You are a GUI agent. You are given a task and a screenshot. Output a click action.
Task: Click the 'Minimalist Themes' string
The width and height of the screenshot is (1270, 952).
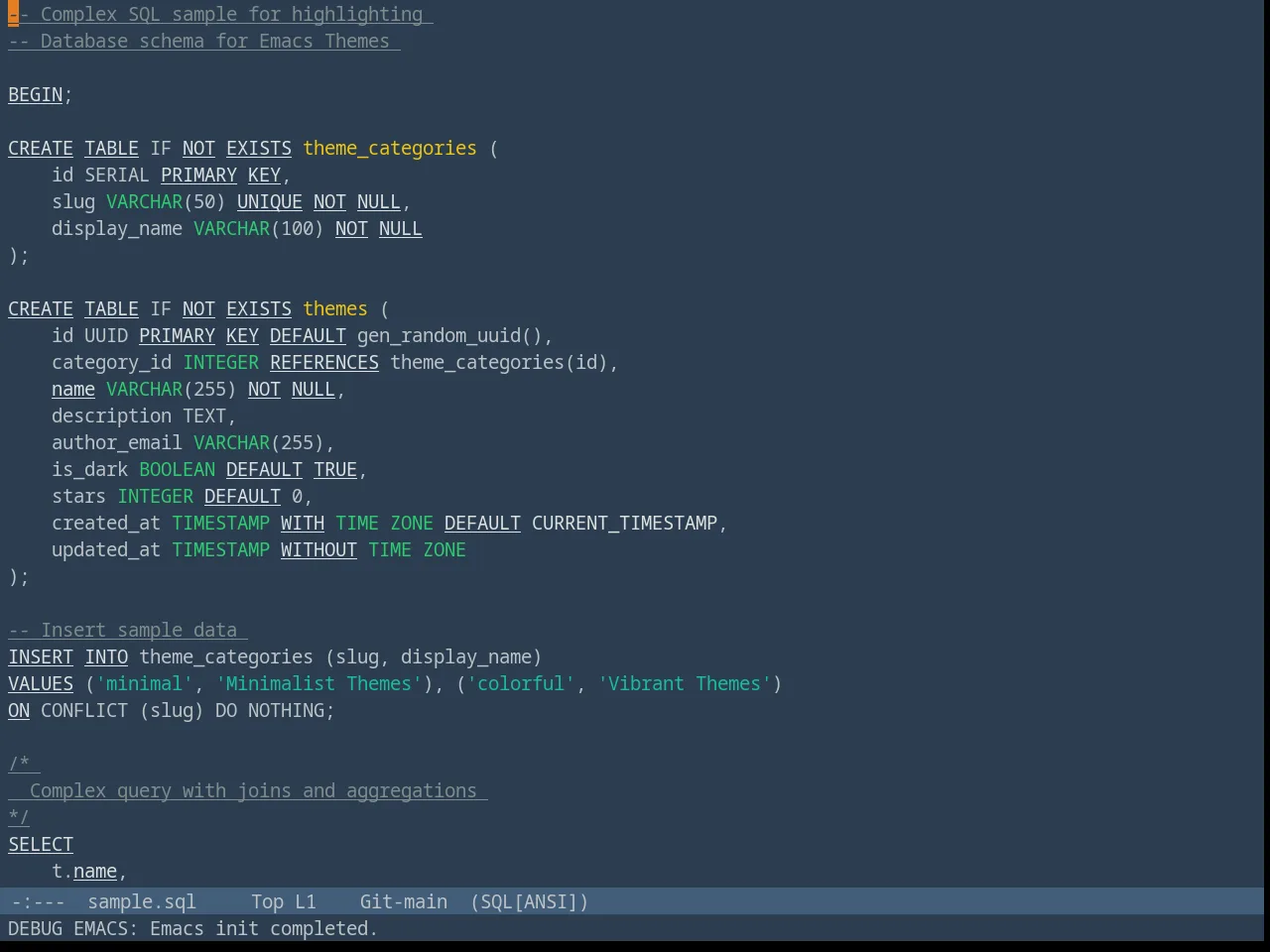[318, 684]
